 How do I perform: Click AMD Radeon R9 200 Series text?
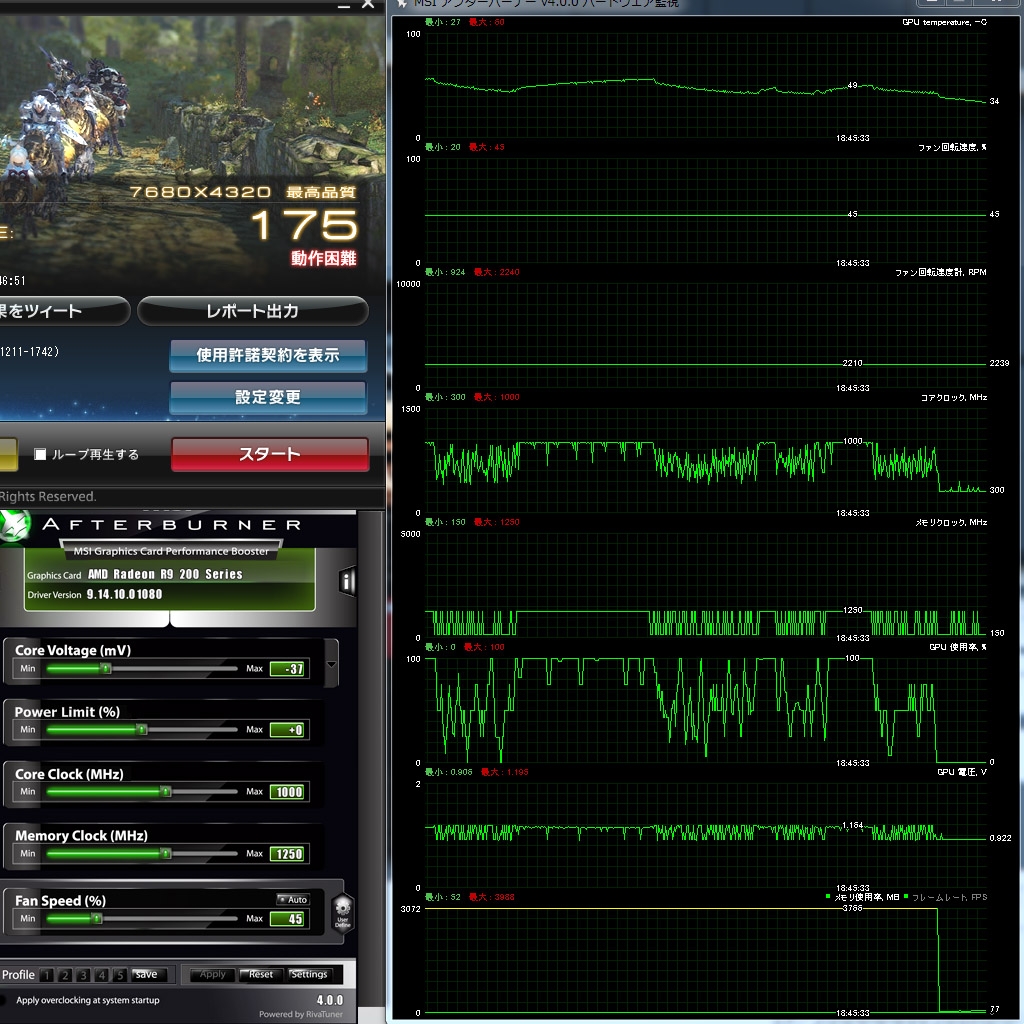(165, 575)
